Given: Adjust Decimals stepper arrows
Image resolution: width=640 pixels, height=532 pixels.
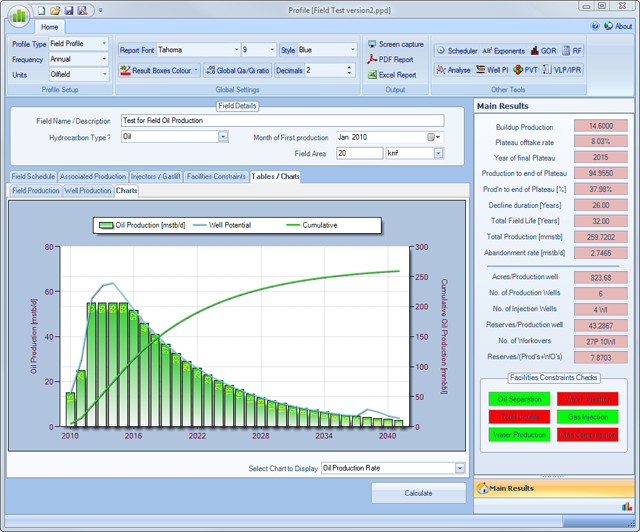Looking at the screenshot, I should pyautogui.click(x=349, y=70).
